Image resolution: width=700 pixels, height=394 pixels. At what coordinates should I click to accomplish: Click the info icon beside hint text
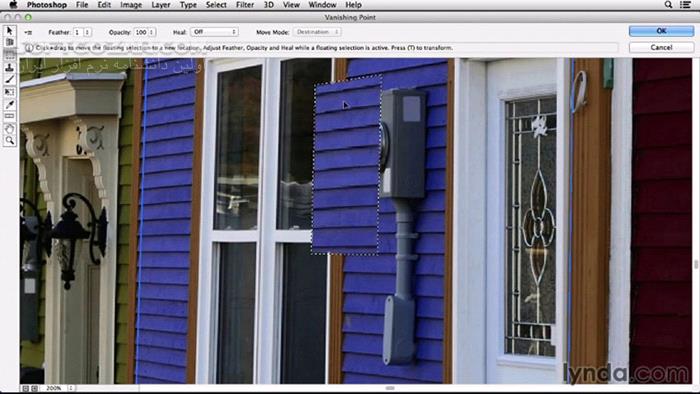29,48
